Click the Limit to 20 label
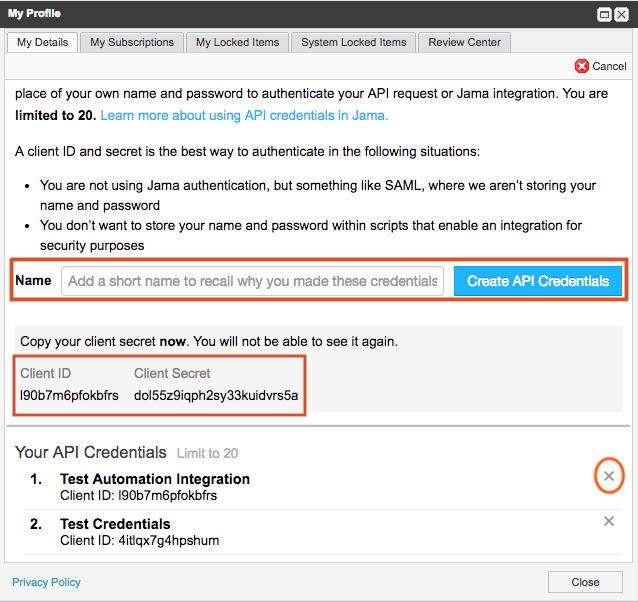The image size is (638, 602). point(207,453)
